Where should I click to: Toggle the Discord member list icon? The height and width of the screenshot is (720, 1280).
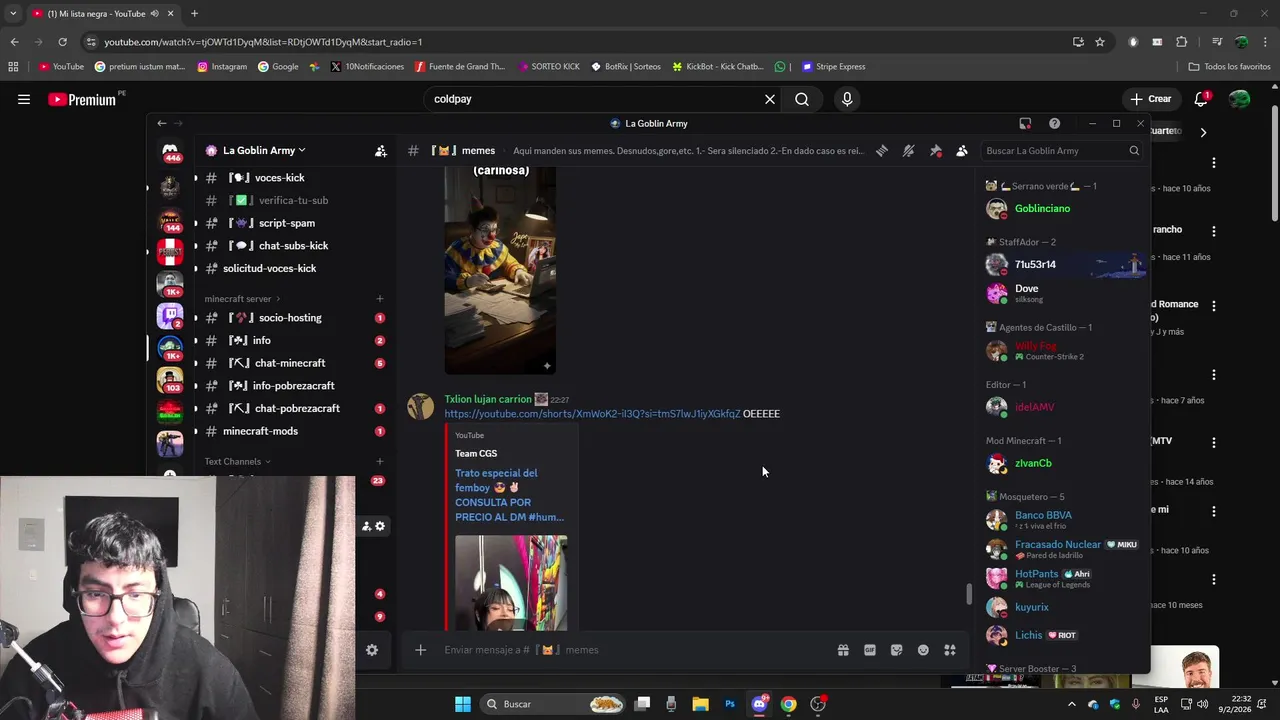pos(961,151)
